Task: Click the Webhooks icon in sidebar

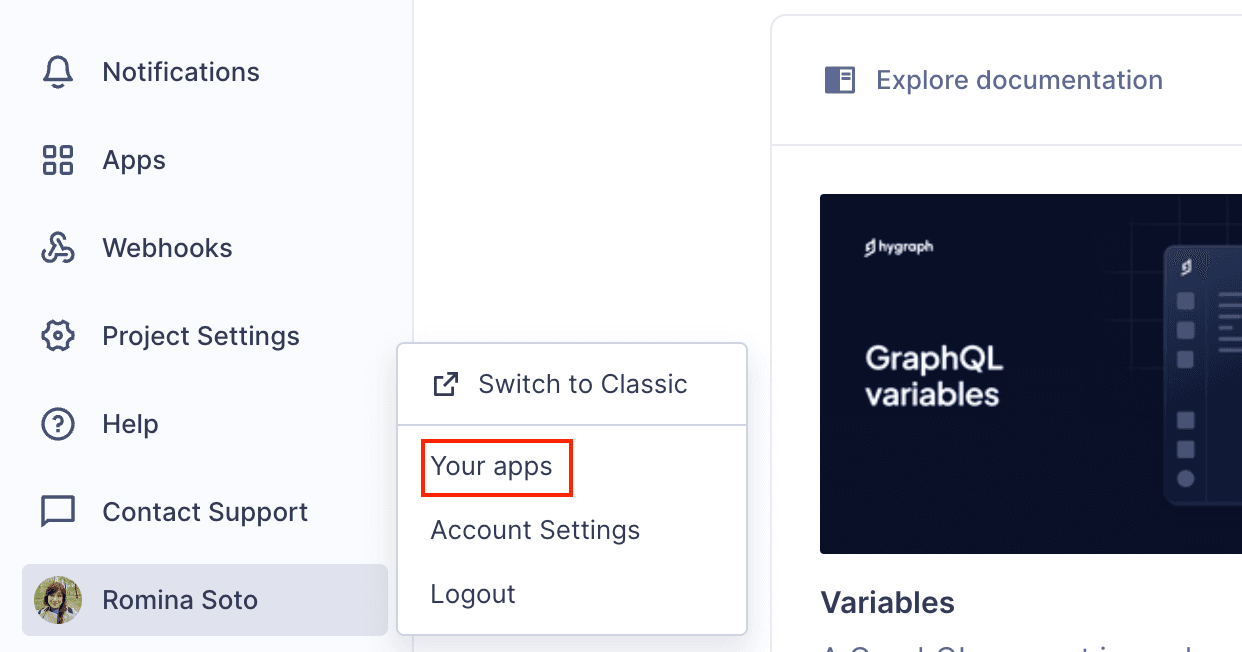Action: 58,248
